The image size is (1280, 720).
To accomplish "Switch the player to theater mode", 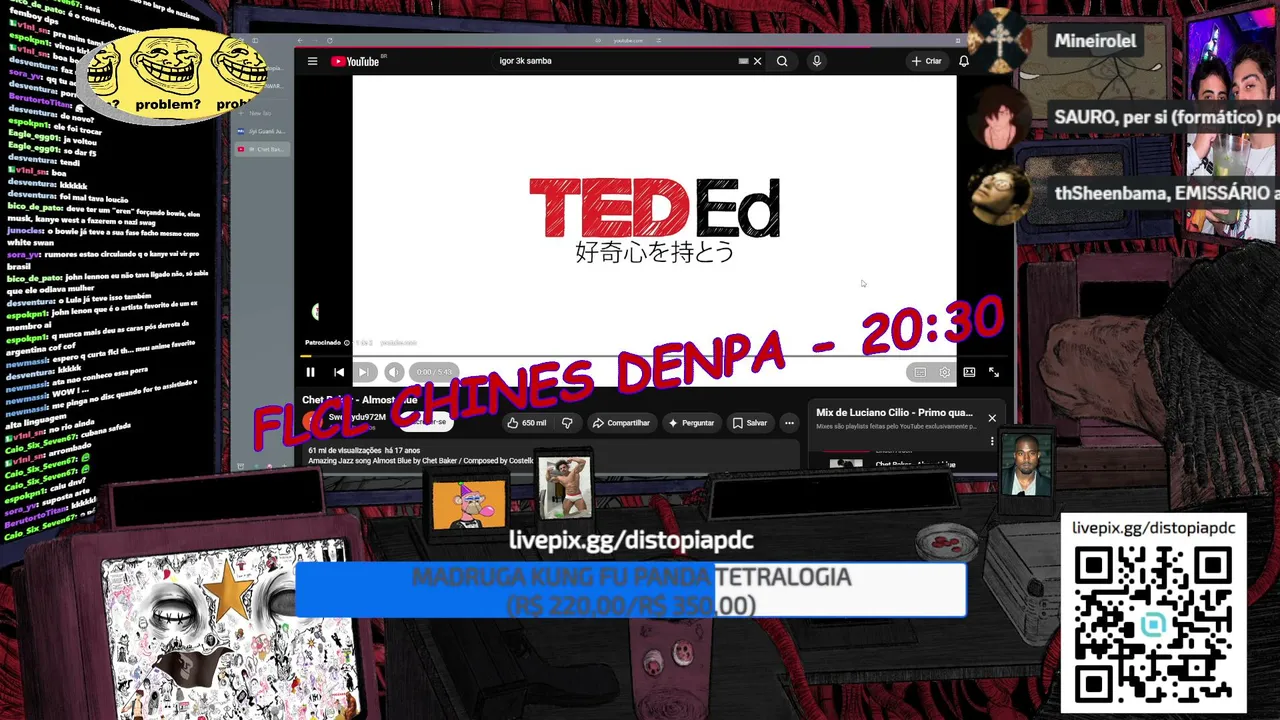I will pyautogui.click(x=969, y=372).
